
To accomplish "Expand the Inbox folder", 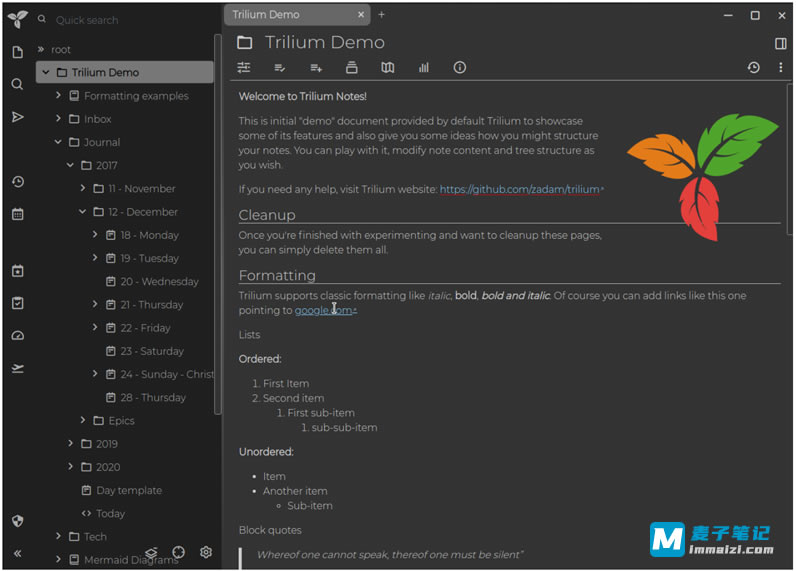I will (x=58, y=118).
